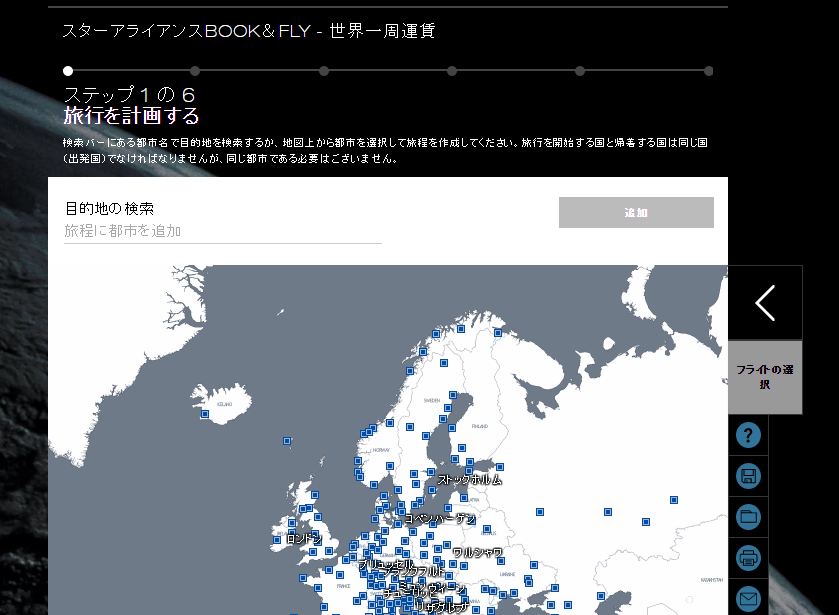Select the Faroe Islands marker in the Atlantic
This screenshot has height=615, width=839.
287,441
